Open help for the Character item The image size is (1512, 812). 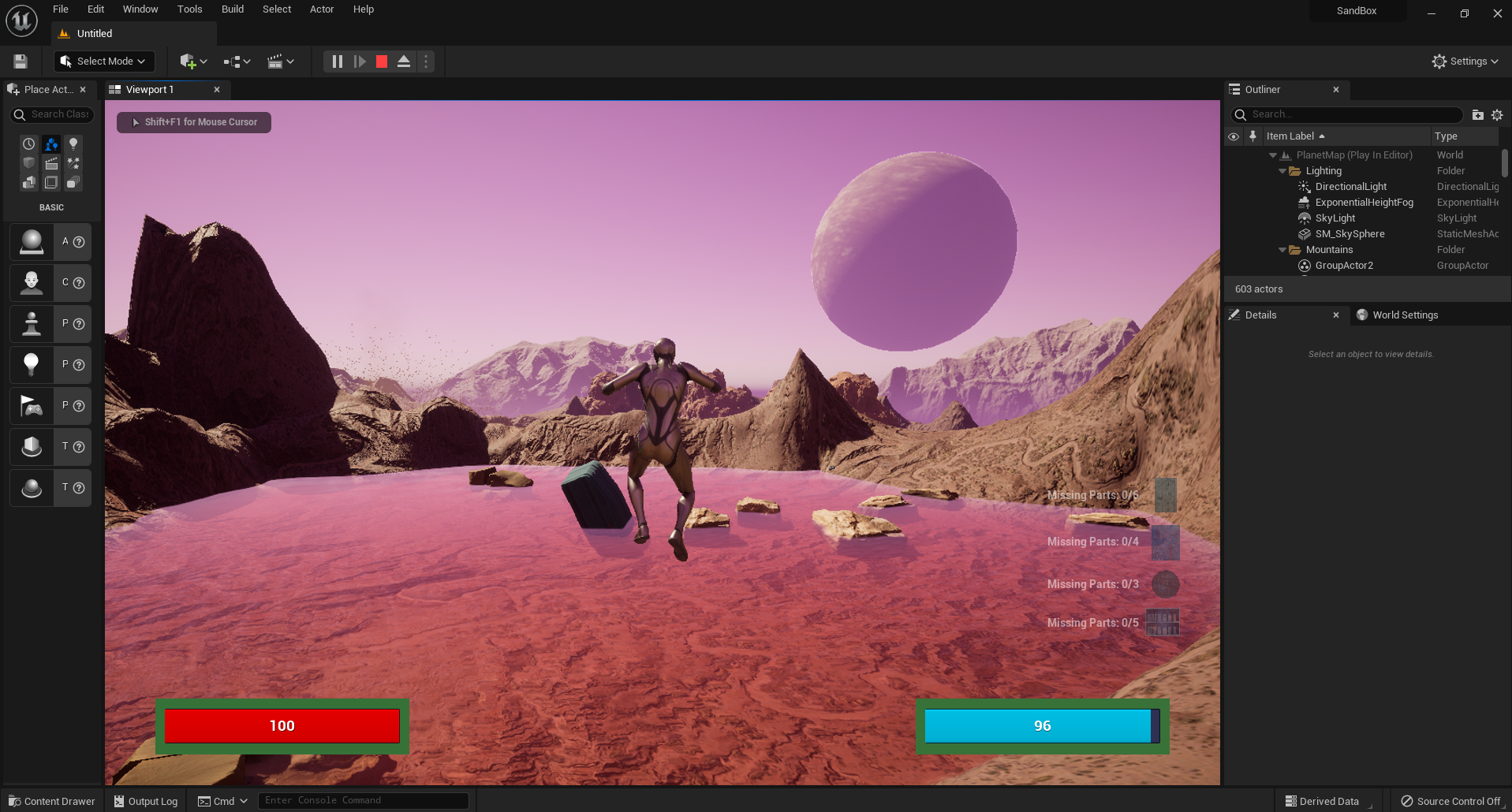tap(79, 283)
